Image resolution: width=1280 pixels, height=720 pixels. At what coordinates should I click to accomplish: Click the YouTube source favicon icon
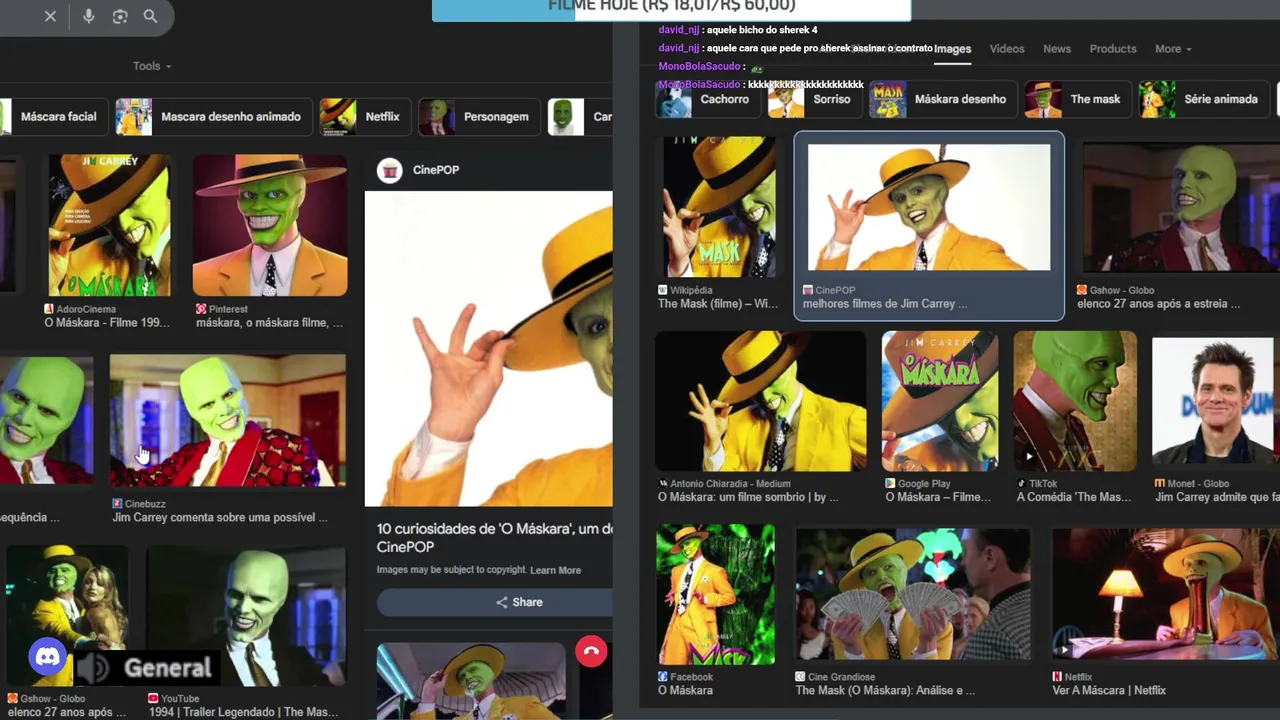pyautogui.click(x=153, y=698)
